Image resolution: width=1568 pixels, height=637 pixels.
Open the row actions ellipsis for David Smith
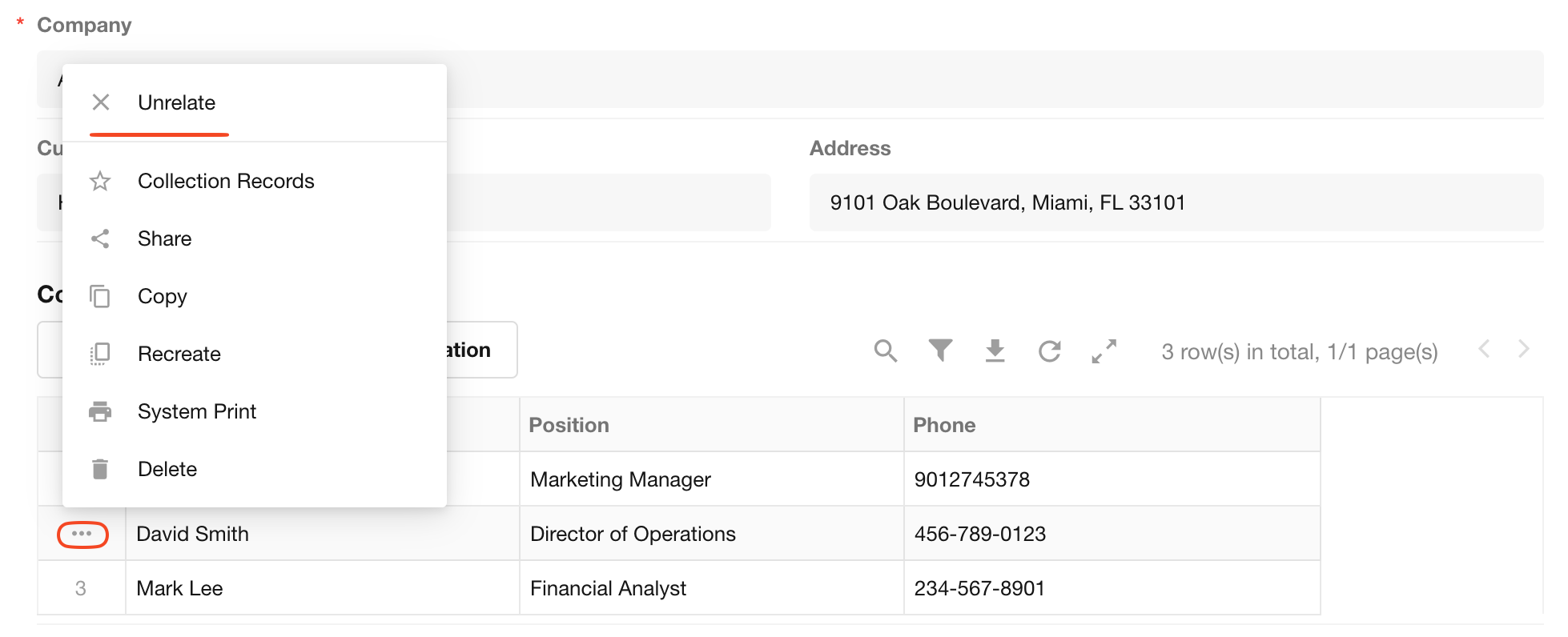coord(82,534)
